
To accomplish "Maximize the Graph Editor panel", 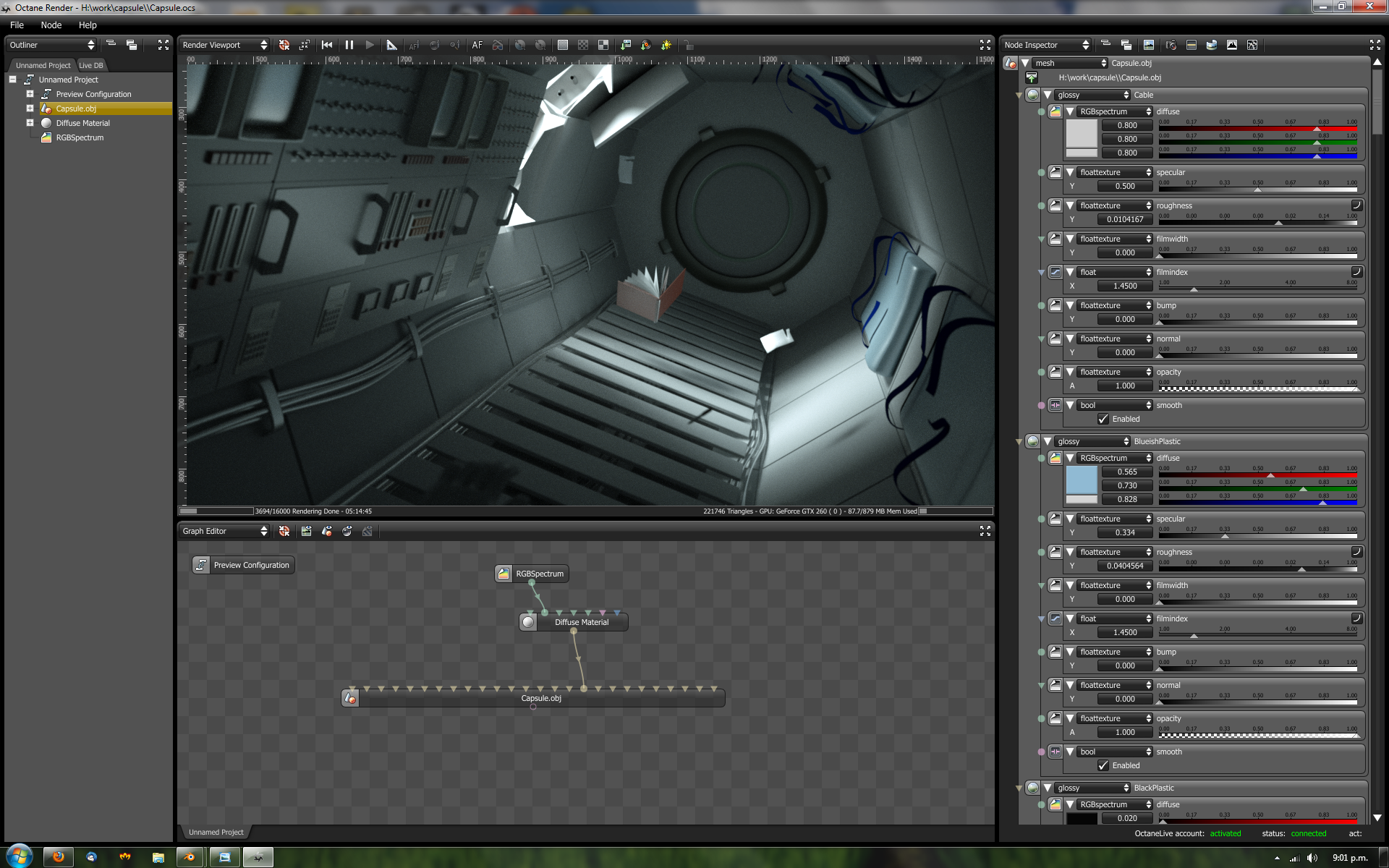I will [x=985, y=531].
